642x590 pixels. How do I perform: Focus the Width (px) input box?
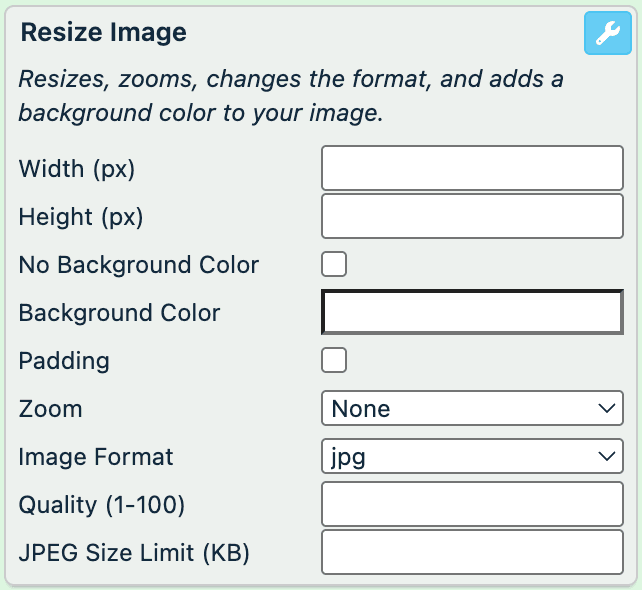tap(472, 168)
